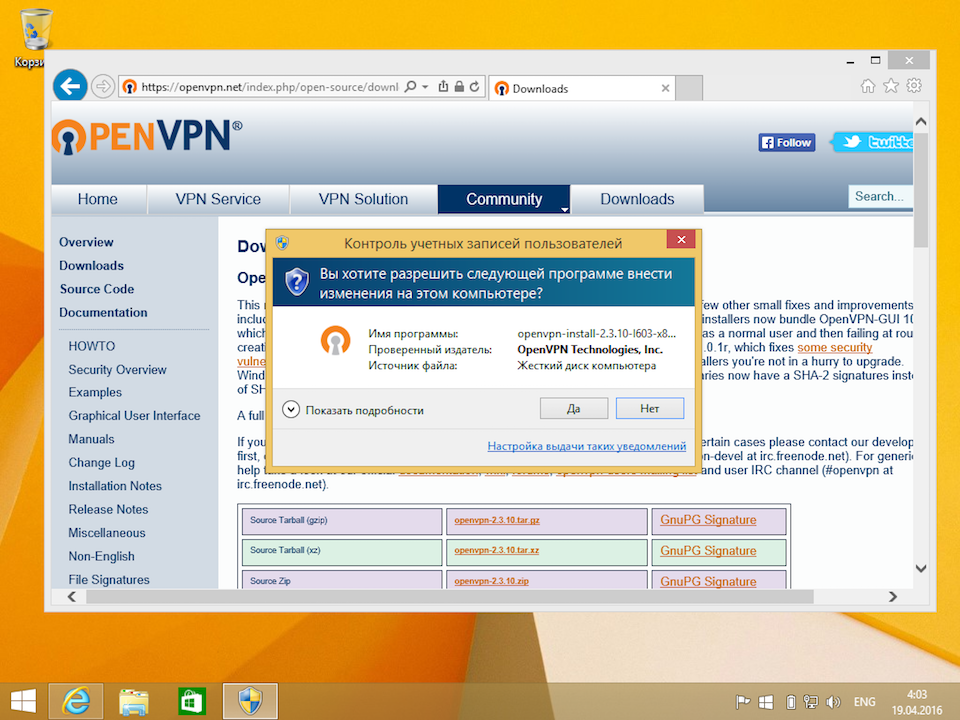Refresh the page with reload icon
Viewport: 960px width, 720px height.
pos(474,87)
